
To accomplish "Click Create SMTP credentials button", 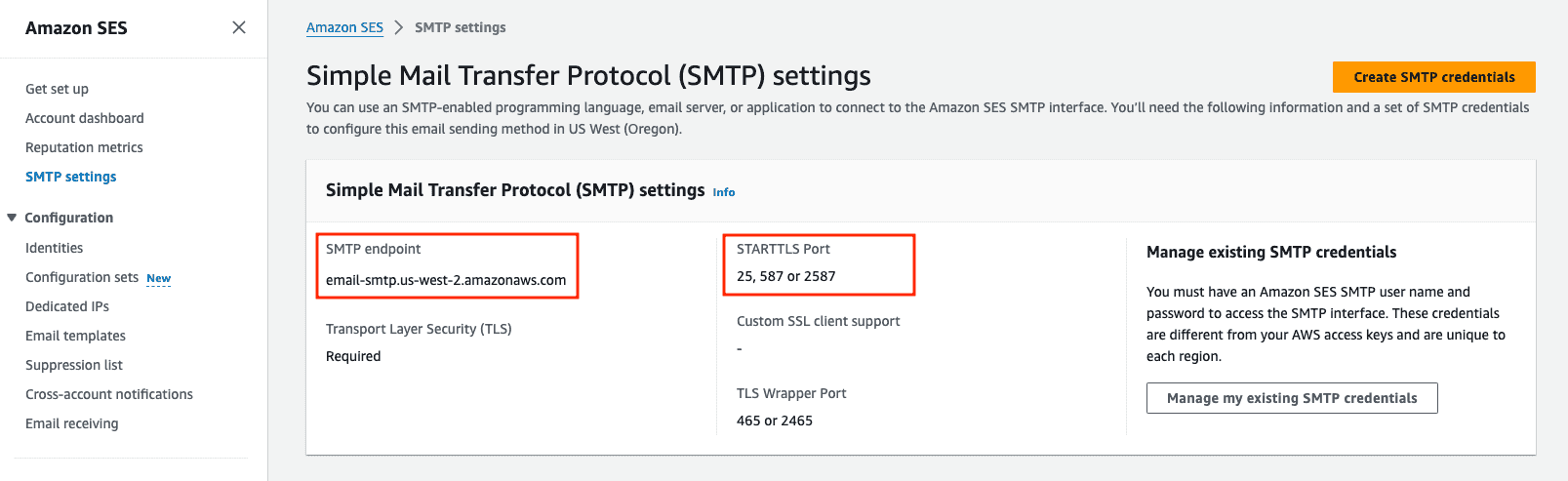I will [x=1434, y=77].
